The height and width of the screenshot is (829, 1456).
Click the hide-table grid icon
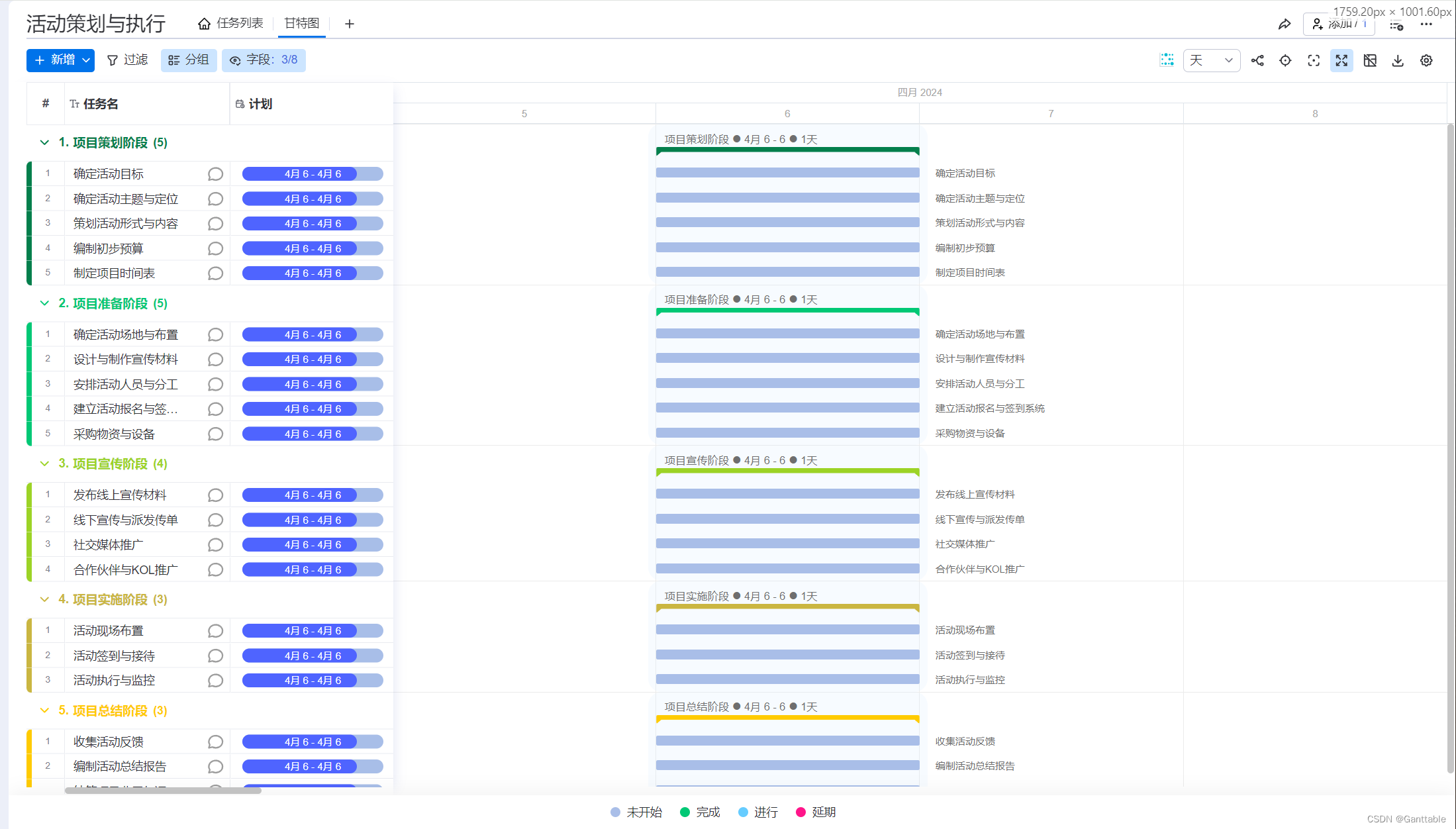(1370, 60)
